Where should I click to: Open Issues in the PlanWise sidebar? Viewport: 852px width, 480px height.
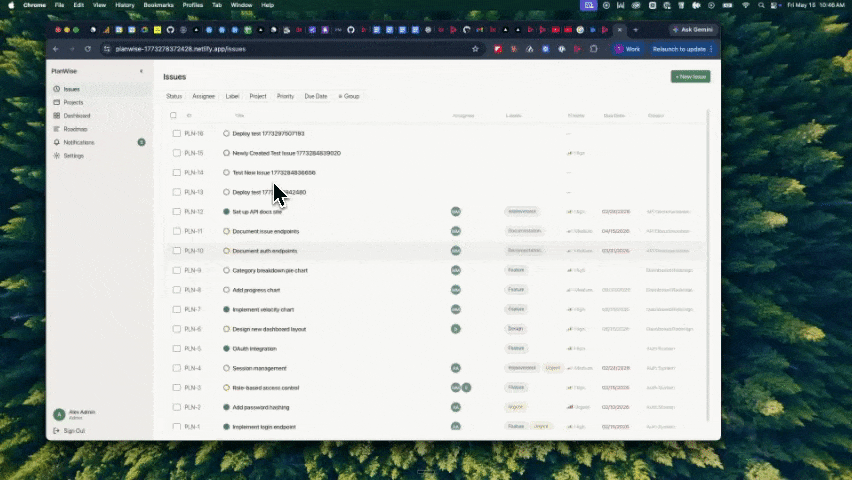pos(98,89)
